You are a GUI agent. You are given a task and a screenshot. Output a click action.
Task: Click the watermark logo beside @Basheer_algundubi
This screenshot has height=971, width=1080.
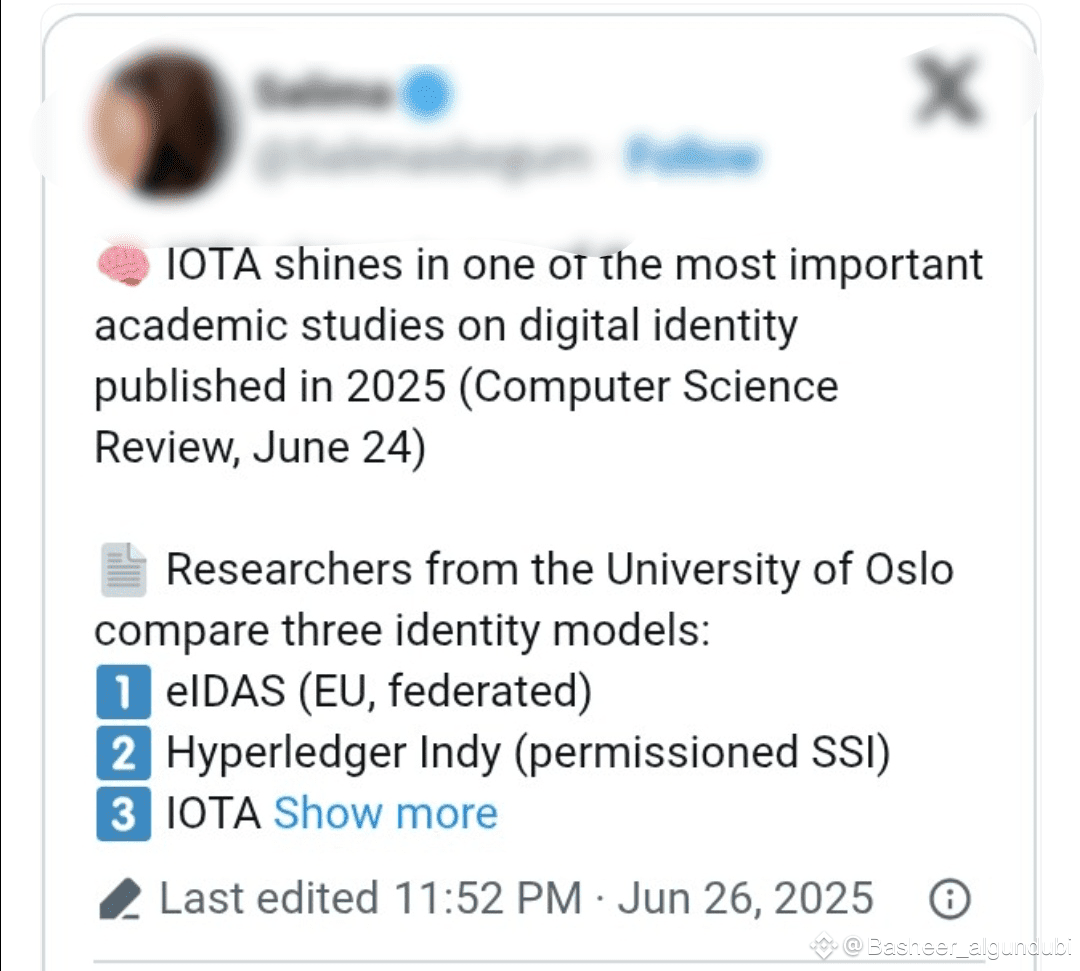pos(823,946)
